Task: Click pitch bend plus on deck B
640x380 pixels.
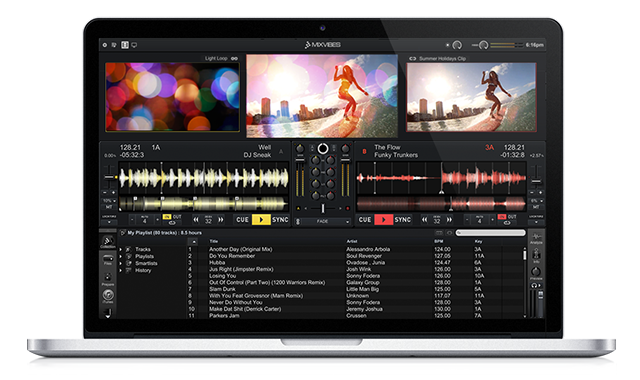Action: pos(540,192)
